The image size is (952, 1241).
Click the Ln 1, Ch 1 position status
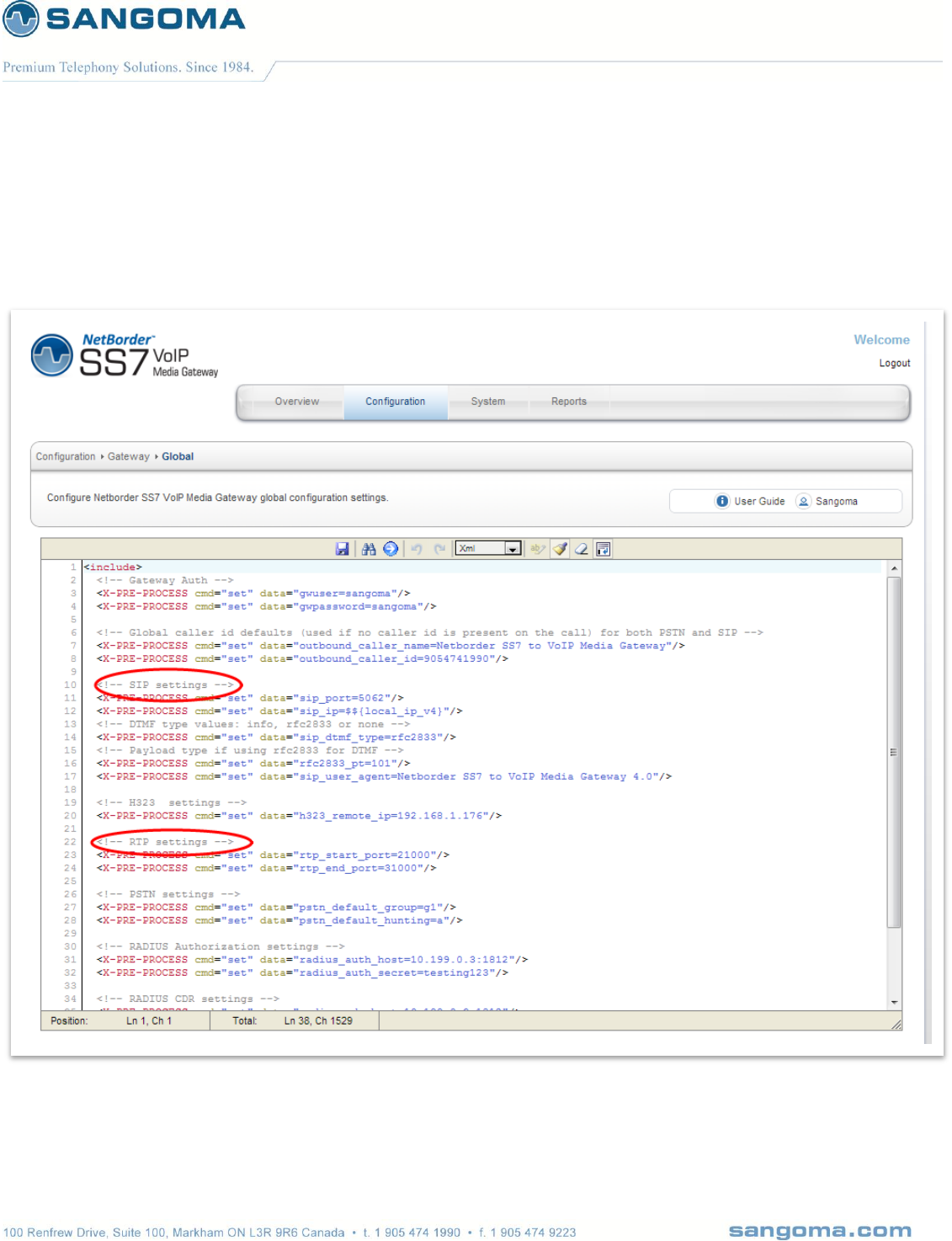149,1020
